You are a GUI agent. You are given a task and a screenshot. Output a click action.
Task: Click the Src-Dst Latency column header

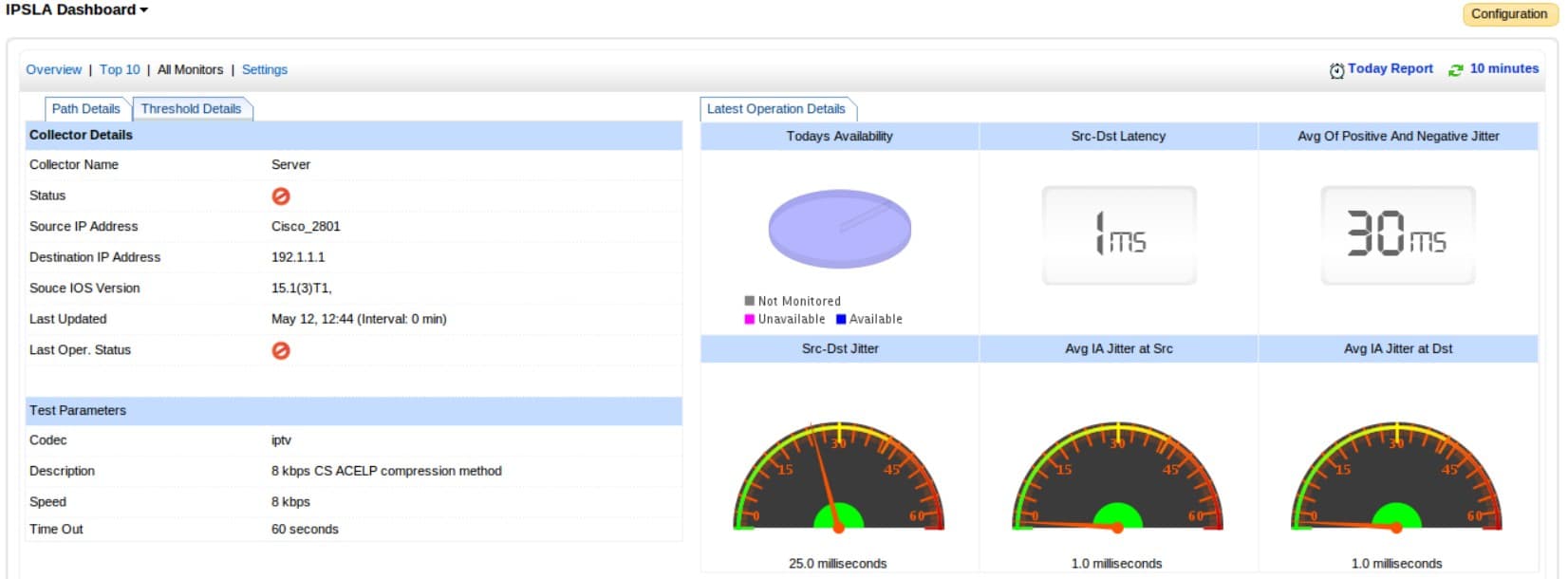click(x=1119, y=136)
